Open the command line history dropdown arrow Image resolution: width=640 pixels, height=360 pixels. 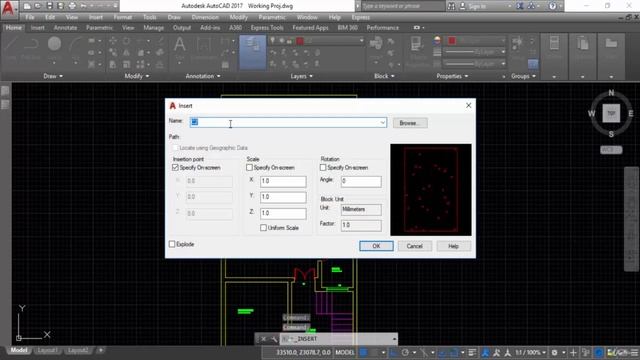pos(394,339)
